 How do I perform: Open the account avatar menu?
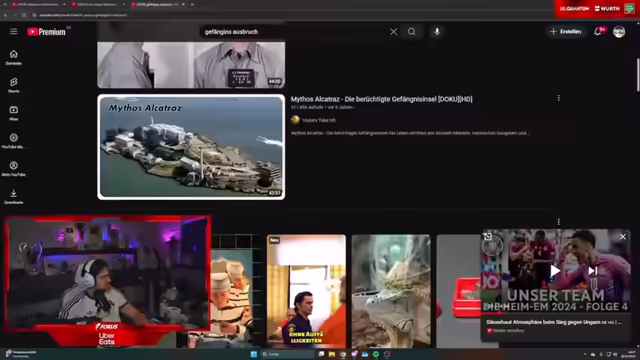[619, 31]
